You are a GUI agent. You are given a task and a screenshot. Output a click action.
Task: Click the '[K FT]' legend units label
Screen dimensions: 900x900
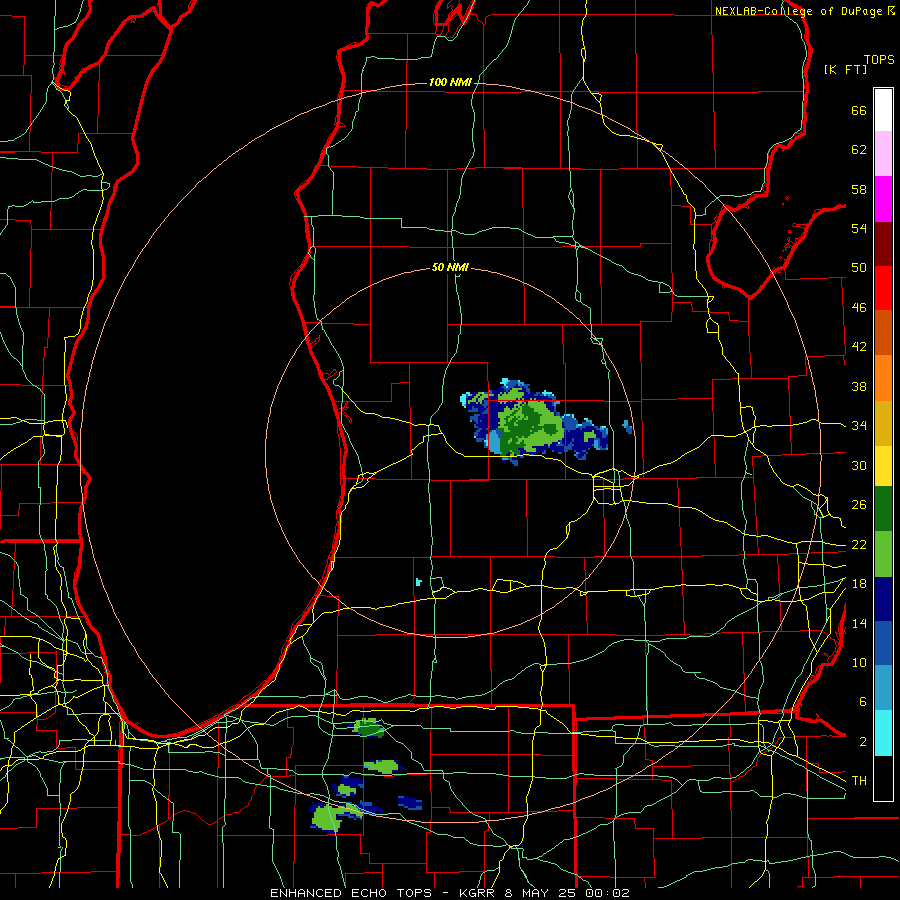point(845,69)
